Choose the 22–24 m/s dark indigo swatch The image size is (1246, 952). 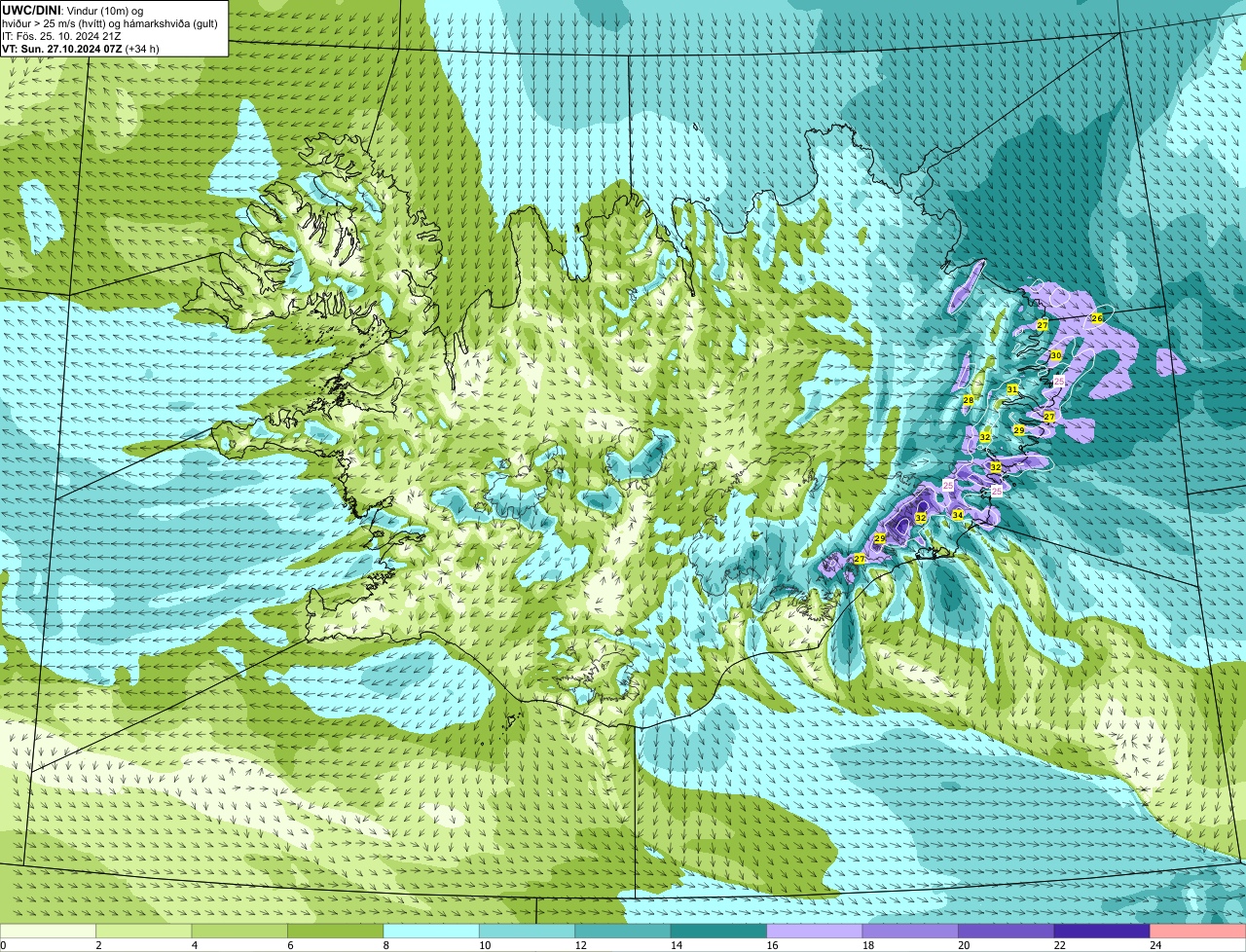pyautogui.click(x=1103, y=931)
